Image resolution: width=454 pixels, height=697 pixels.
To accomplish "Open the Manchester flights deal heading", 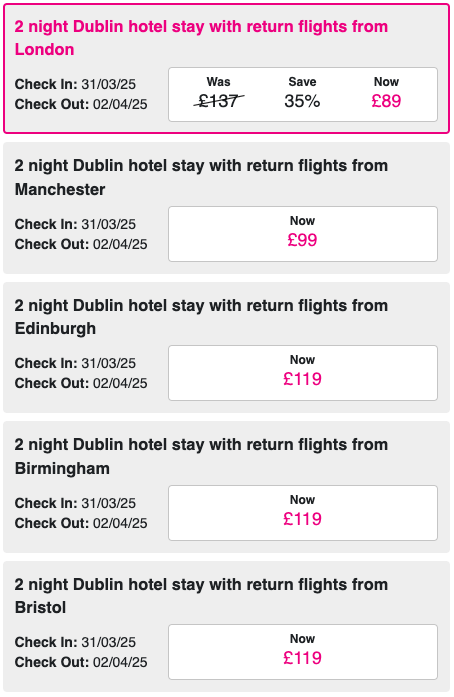I will [201, 177].
